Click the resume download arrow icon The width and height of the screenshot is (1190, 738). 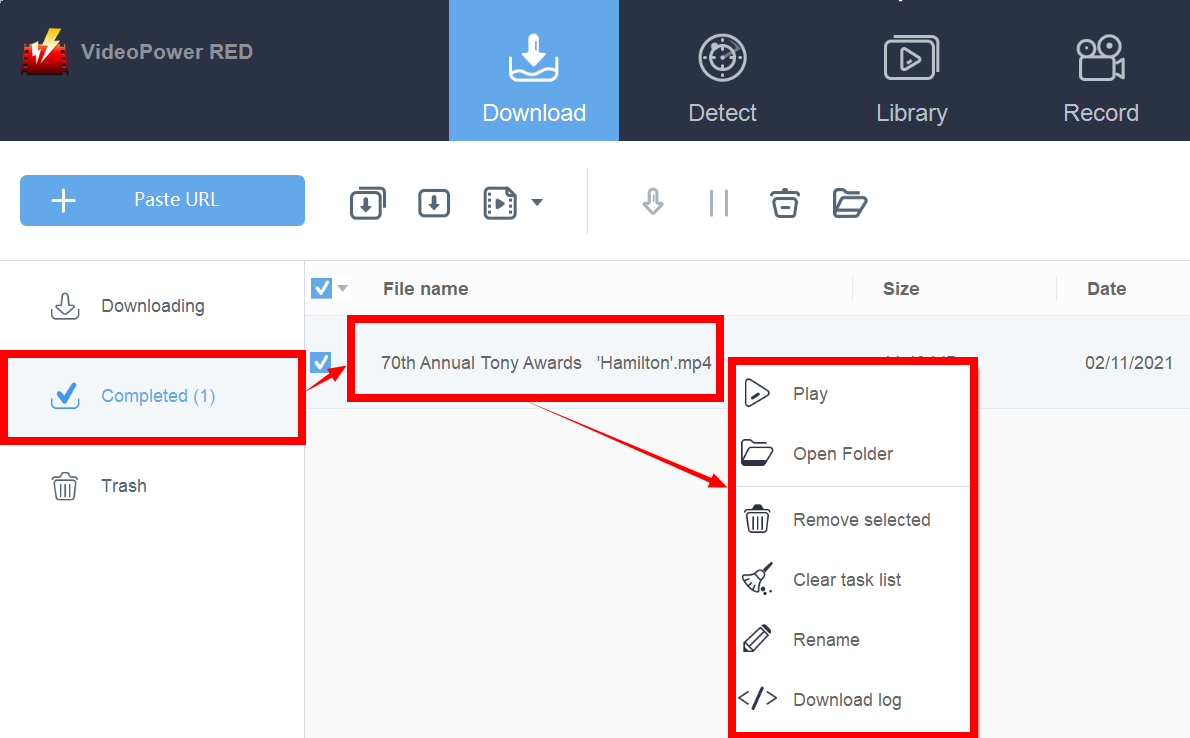point(653,203)
